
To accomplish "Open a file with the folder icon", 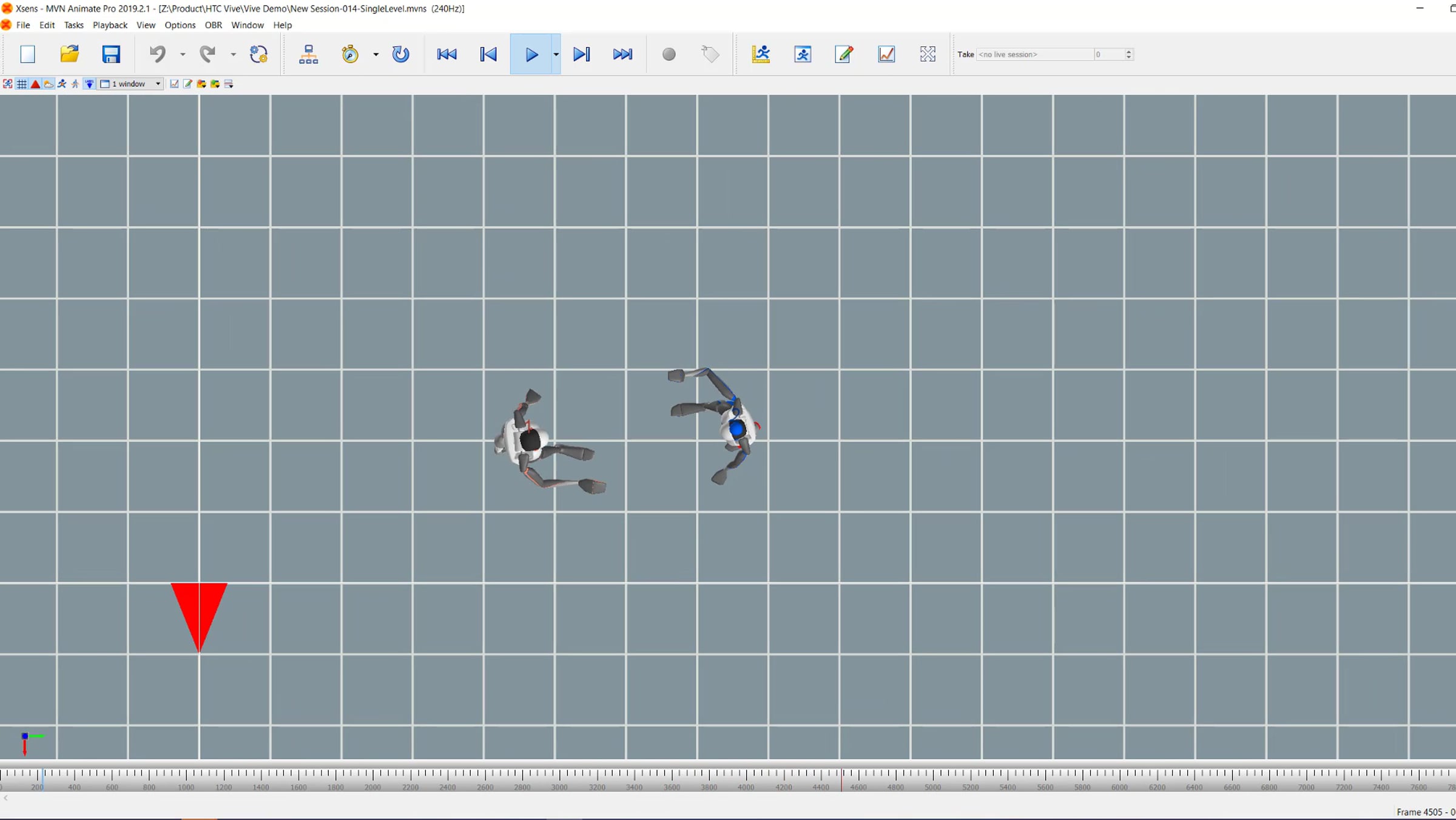I will pos(69,55).
